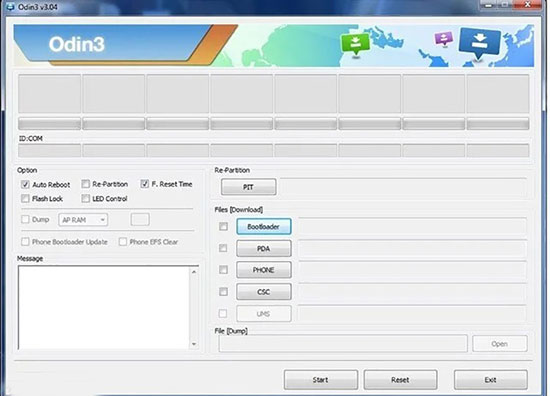Uncheck F. Reset Time option

(145, 184)
